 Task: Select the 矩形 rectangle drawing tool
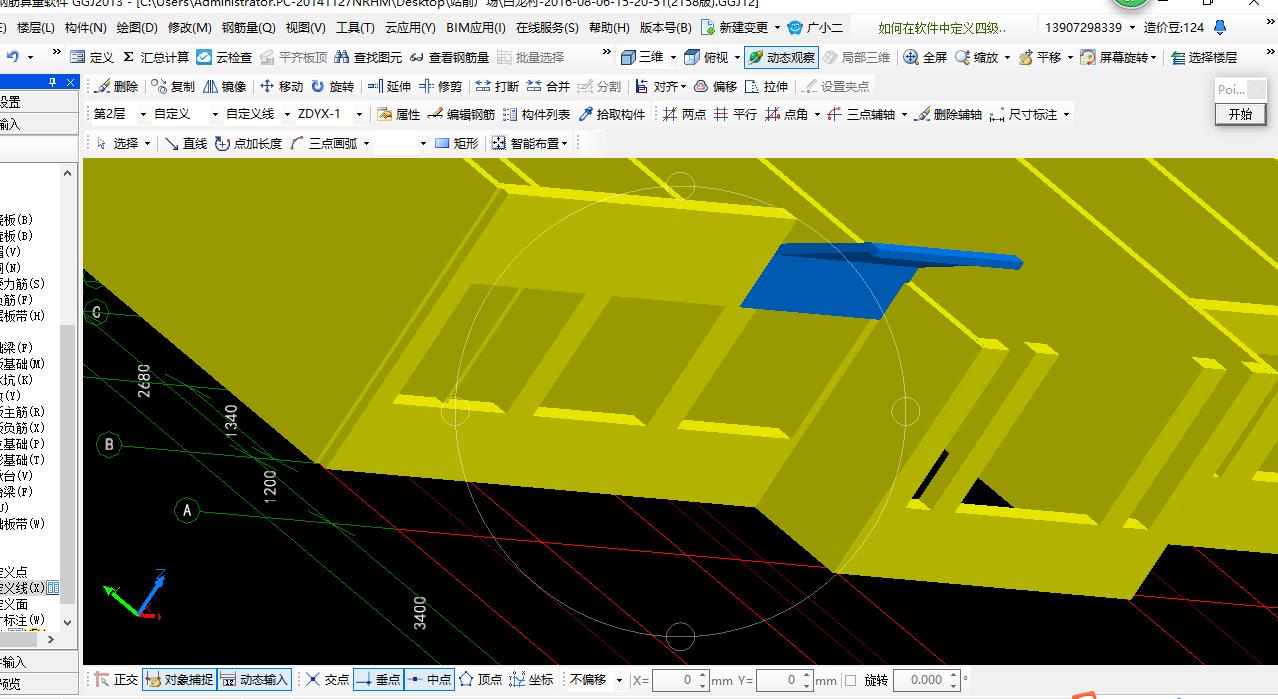click(457, 143)
